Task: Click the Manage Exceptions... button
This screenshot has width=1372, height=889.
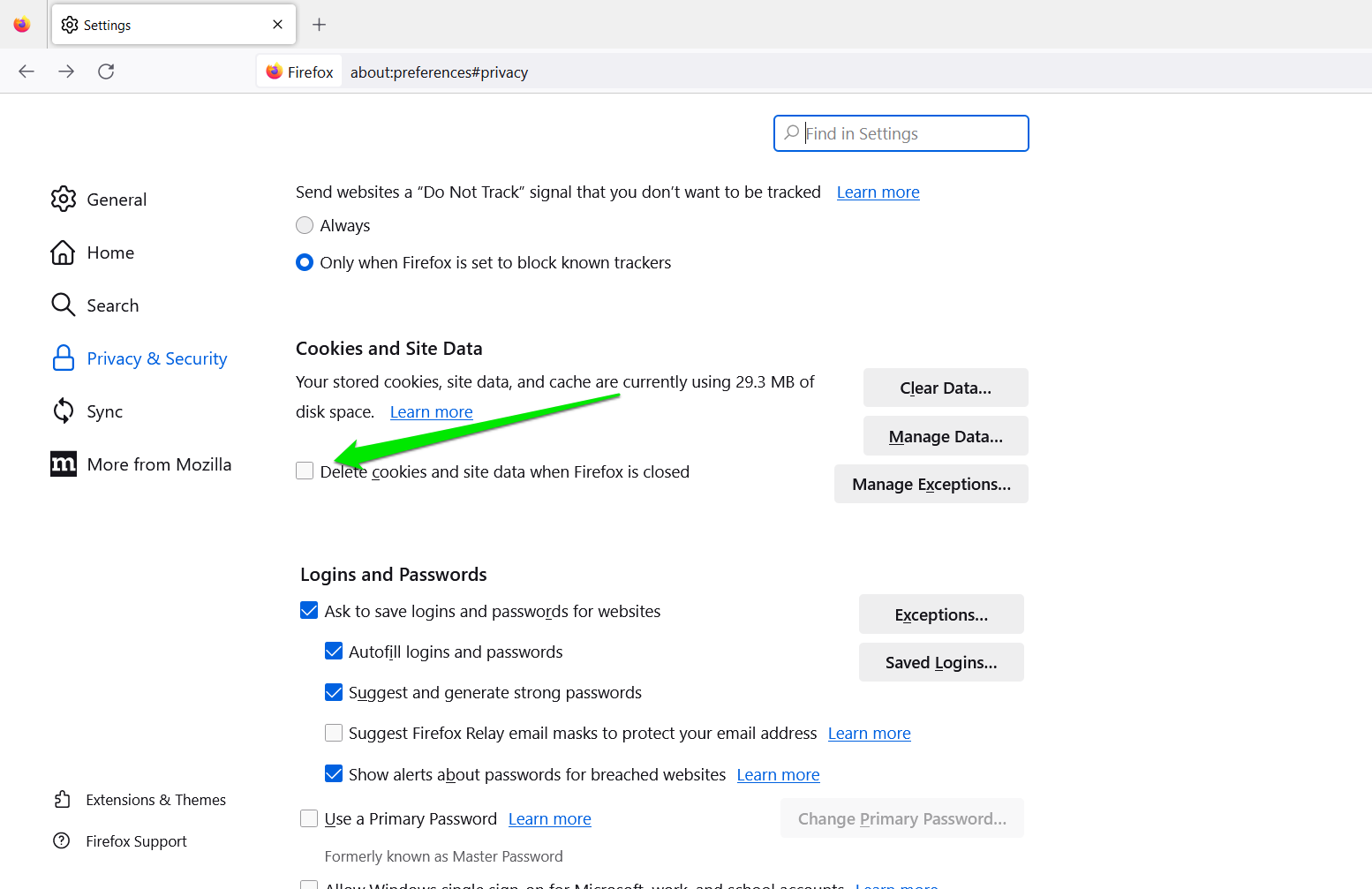Action: tap(931, 484)
